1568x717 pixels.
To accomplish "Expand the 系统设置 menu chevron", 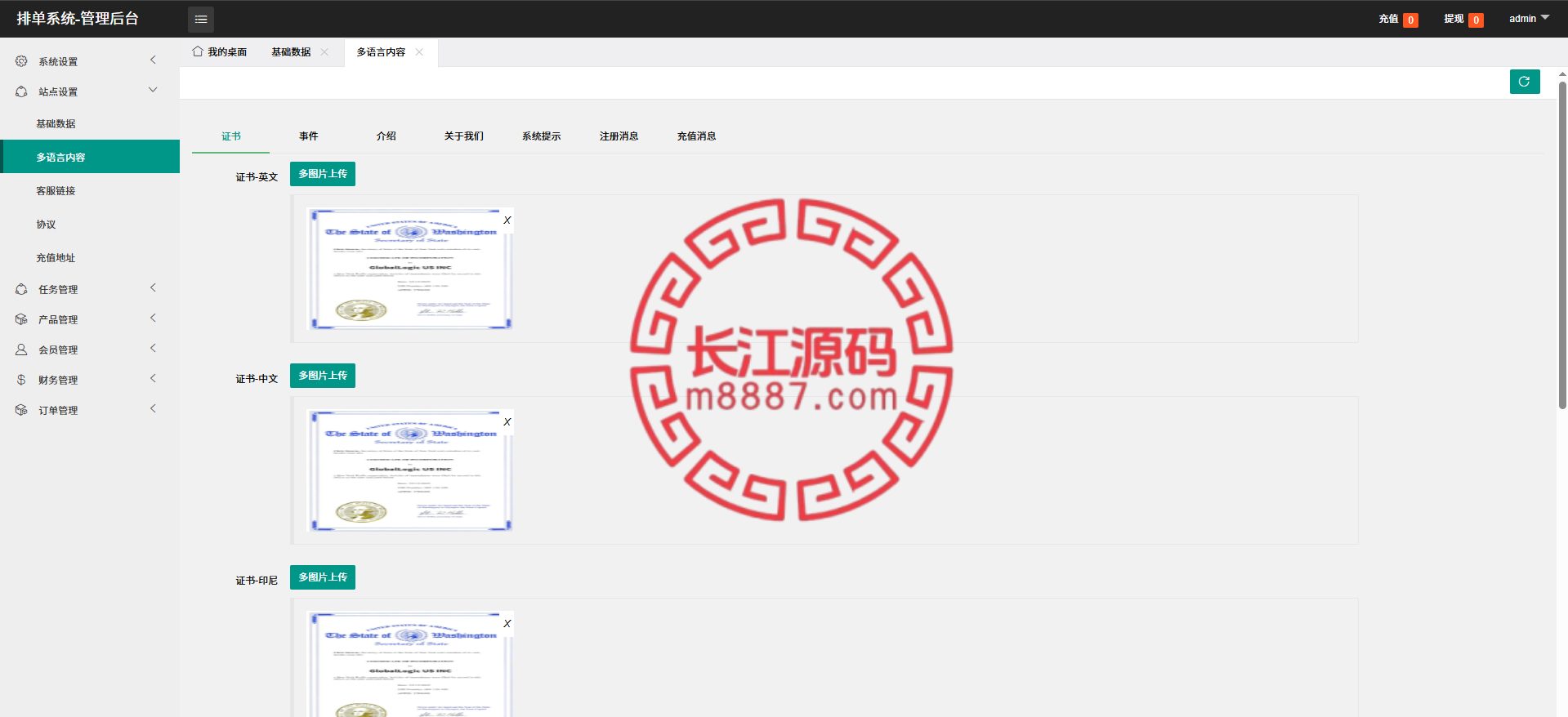I will click(x=153, y=60).
